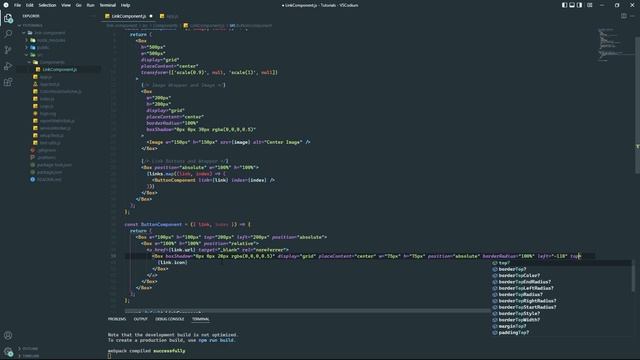Screen dimensions: 640x360
Task: Click the editor horizontal scrollbar
Action: 307,311
